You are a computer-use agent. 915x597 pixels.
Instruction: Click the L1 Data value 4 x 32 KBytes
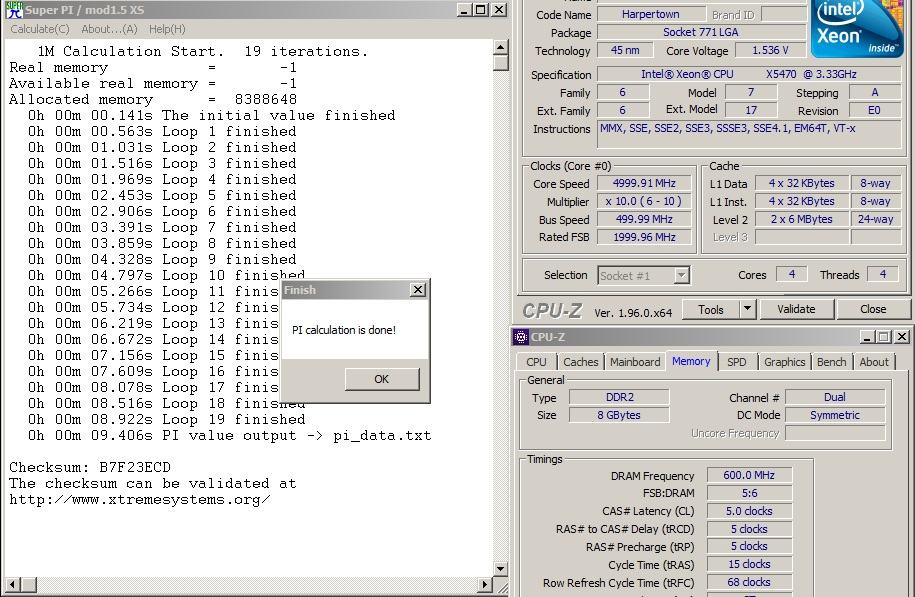(802, 183)
